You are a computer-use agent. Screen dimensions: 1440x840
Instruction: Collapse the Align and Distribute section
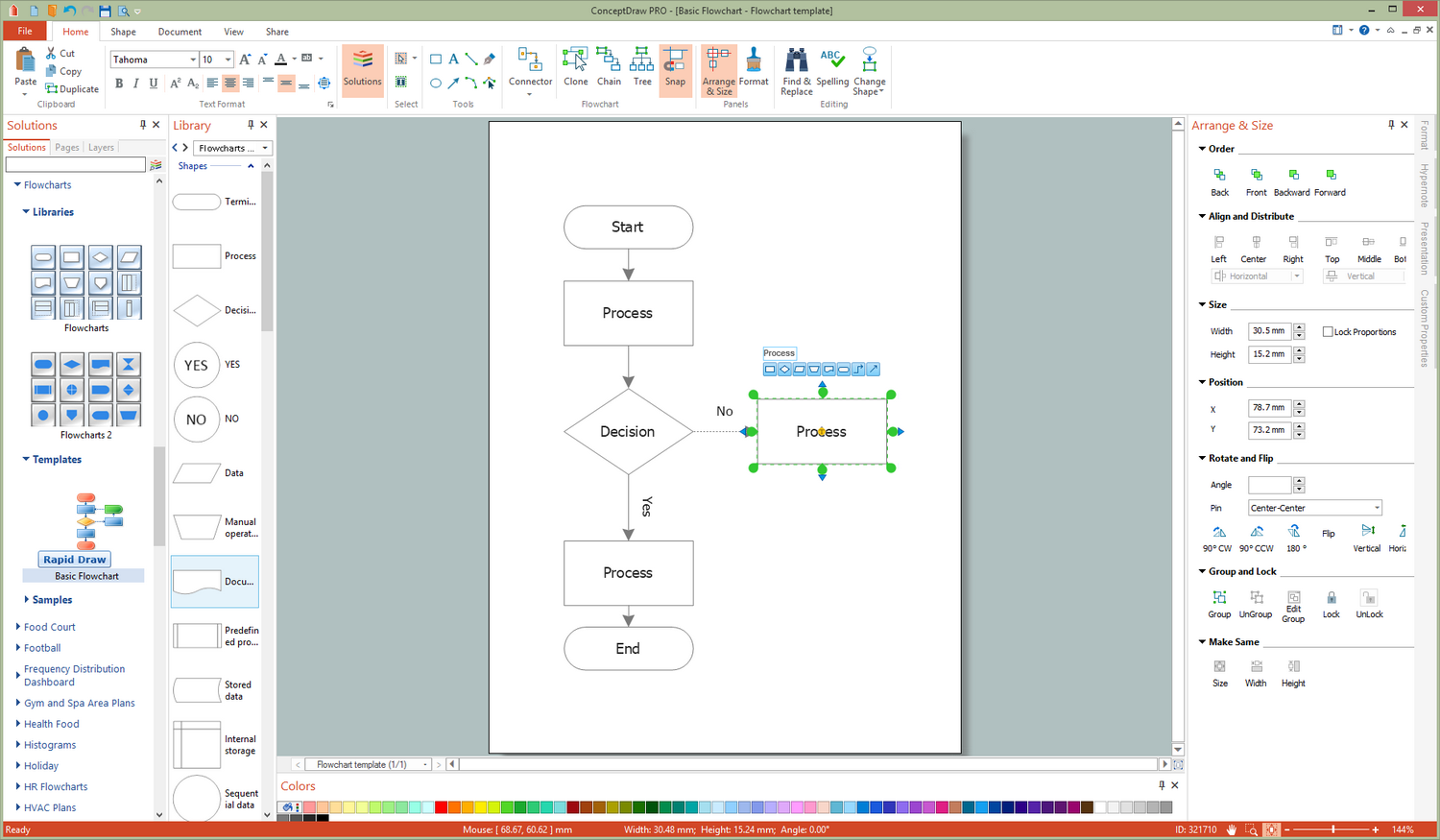point(1202,216)
